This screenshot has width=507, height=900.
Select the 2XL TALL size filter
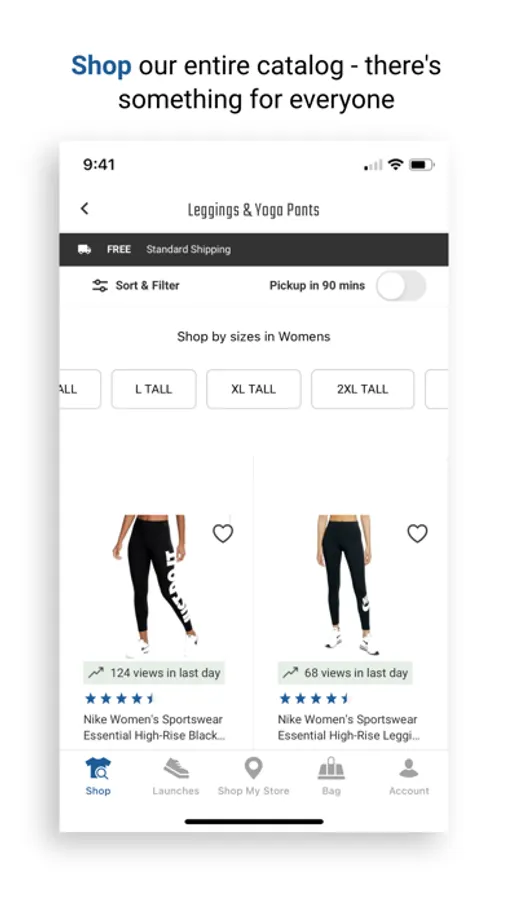coord(362,389)
